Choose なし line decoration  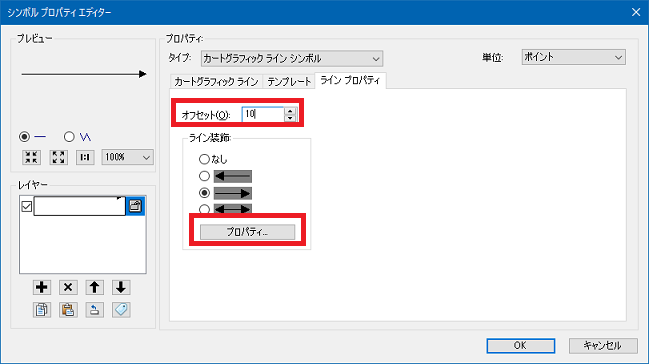pos(204,159)
